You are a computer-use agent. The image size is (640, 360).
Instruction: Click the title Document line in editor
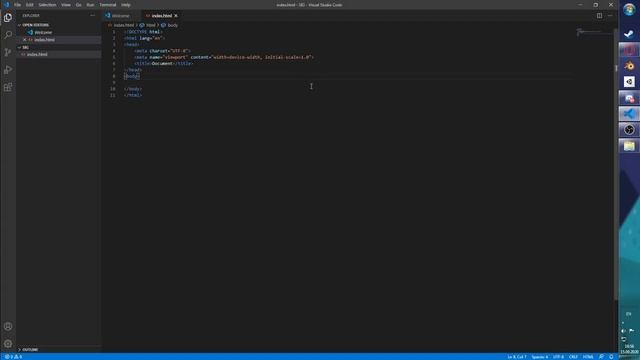pyautogui.click(x=164, y=64)
